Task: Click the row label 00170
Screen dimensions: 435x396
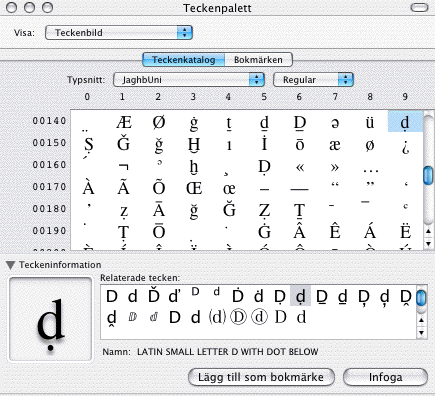Action: [x=49, y=187]
